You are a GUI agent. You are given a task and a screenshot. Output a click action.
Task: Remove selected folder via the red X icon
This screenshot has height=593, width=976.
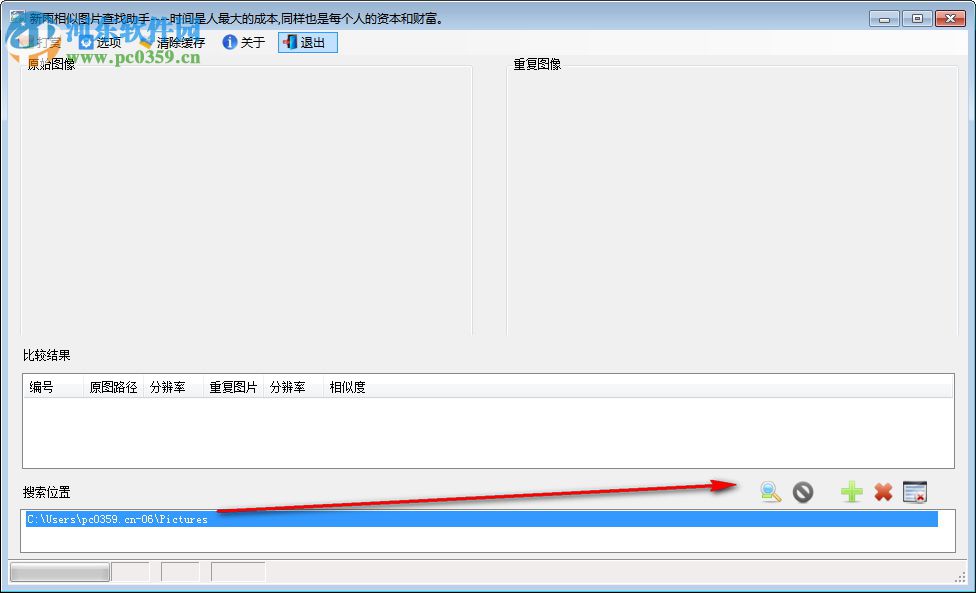tap(884, 491)
